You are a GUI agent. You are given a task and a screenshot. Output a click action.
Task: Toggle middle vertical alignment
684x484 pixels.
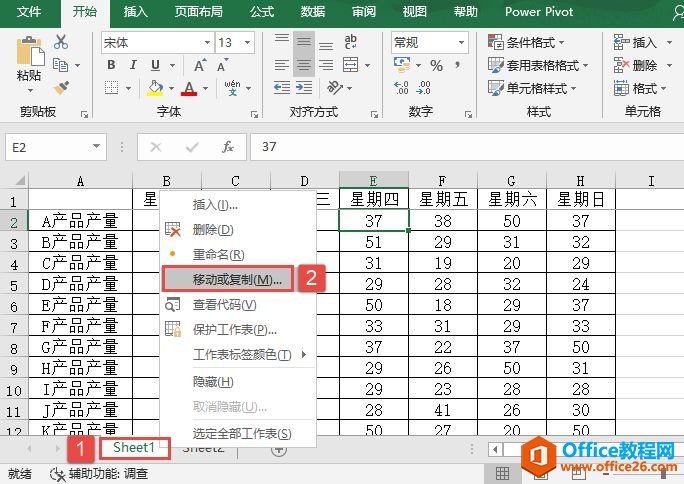click(304, 42)
